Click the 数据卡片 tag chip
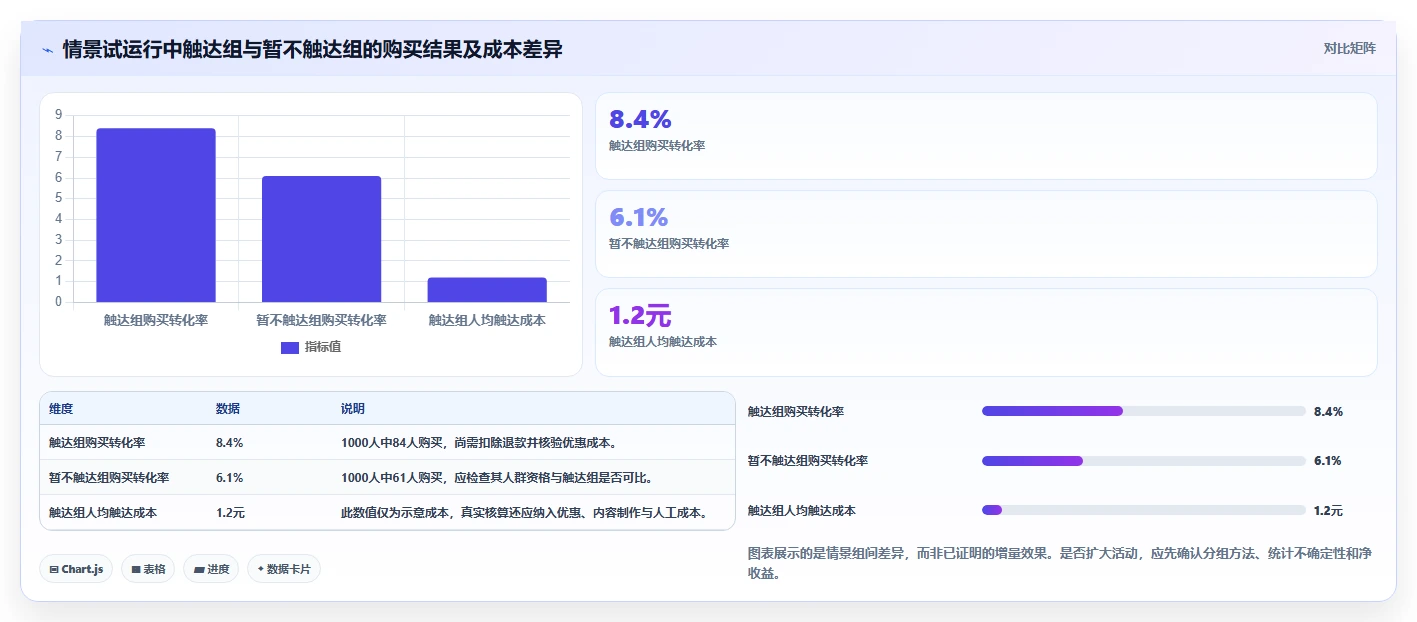Viewport: 1417px width, 622px height. click(x=284, y=569)
